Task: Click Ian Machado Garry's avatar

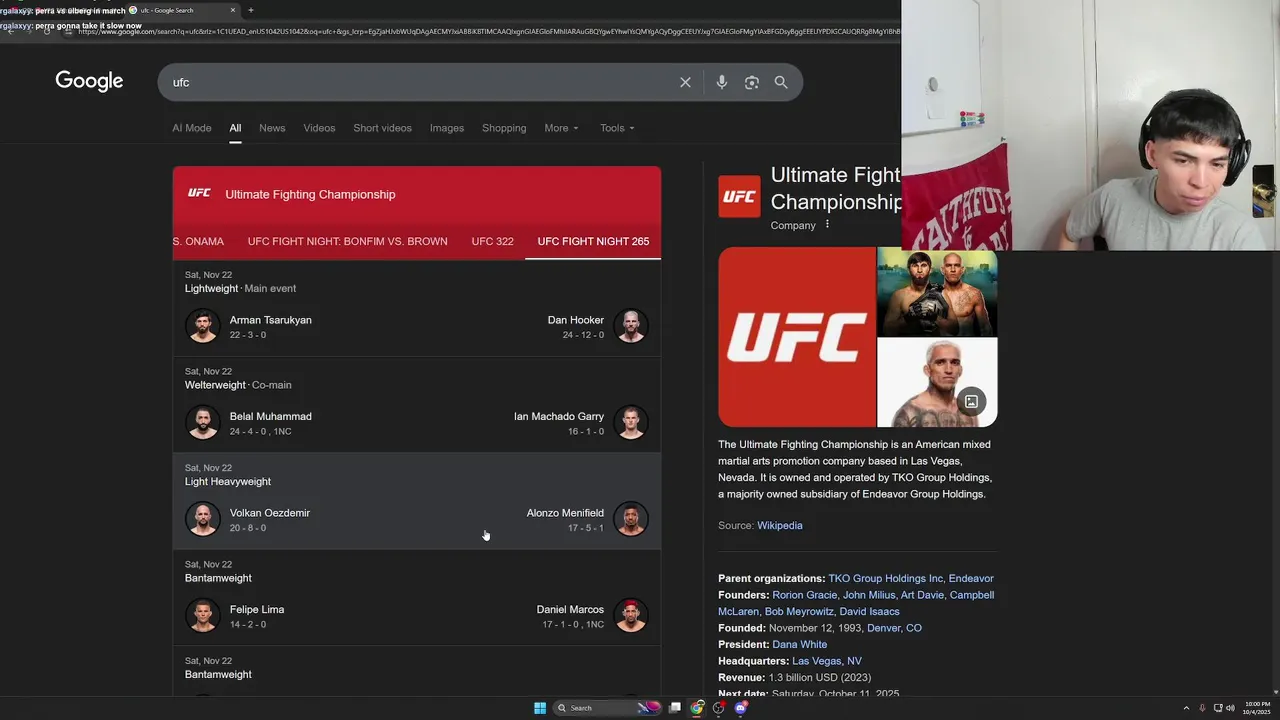Action: coord(630,422)
